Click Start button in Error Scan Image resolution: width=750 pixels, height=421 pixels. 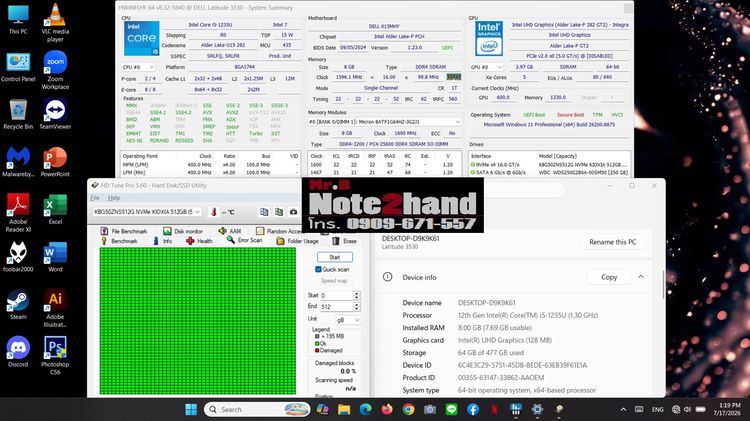335,257
